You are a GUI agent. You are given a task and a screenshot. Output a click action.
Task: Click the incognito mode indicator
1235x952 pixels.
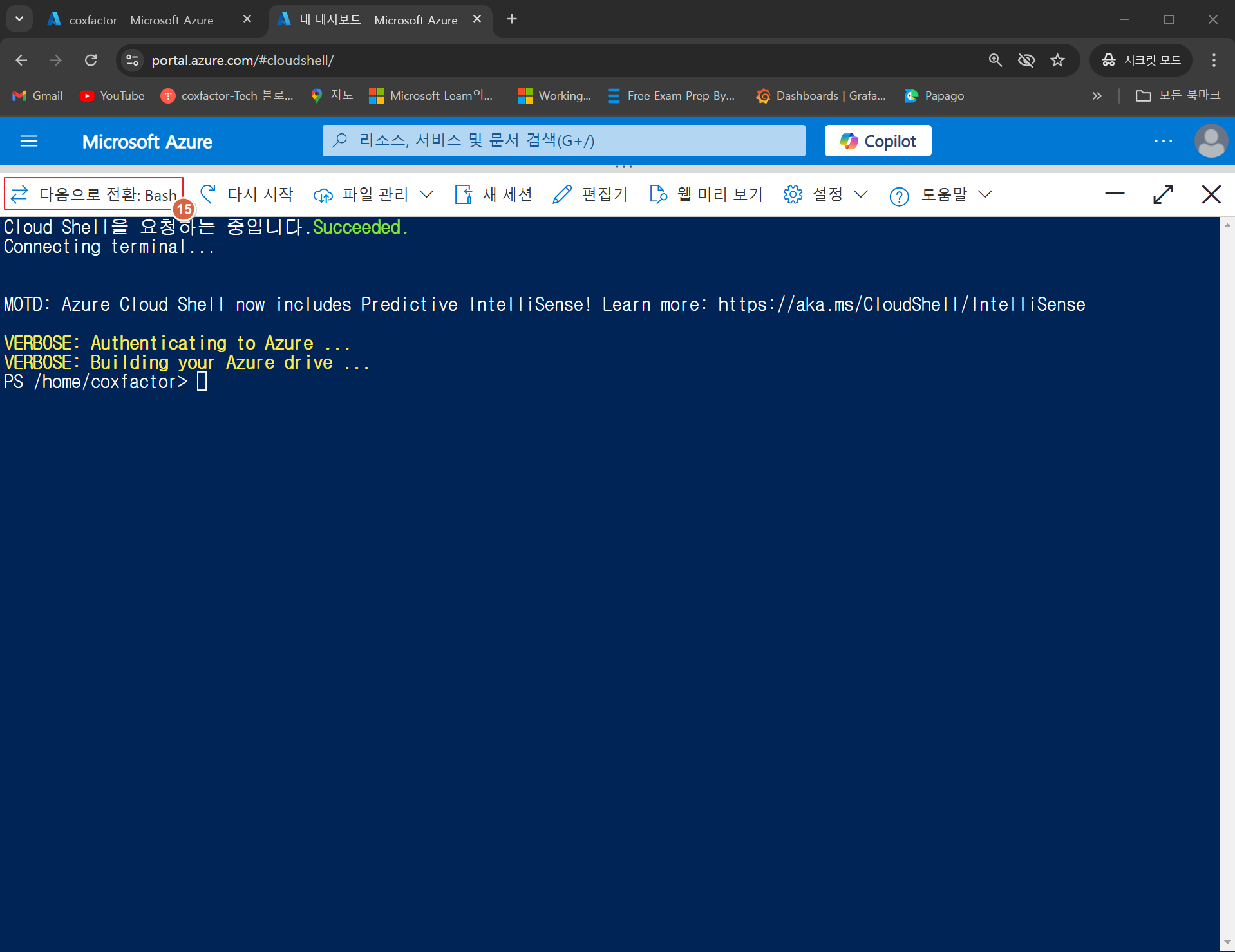point(1141,60)
